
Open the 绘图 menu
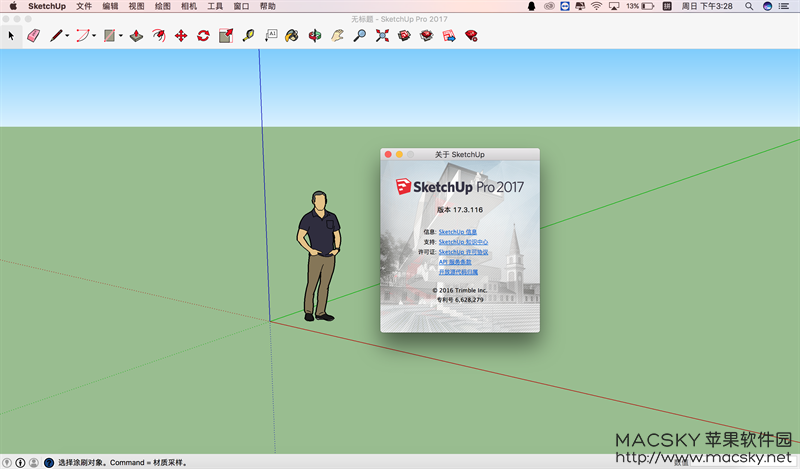click(163, 6)
